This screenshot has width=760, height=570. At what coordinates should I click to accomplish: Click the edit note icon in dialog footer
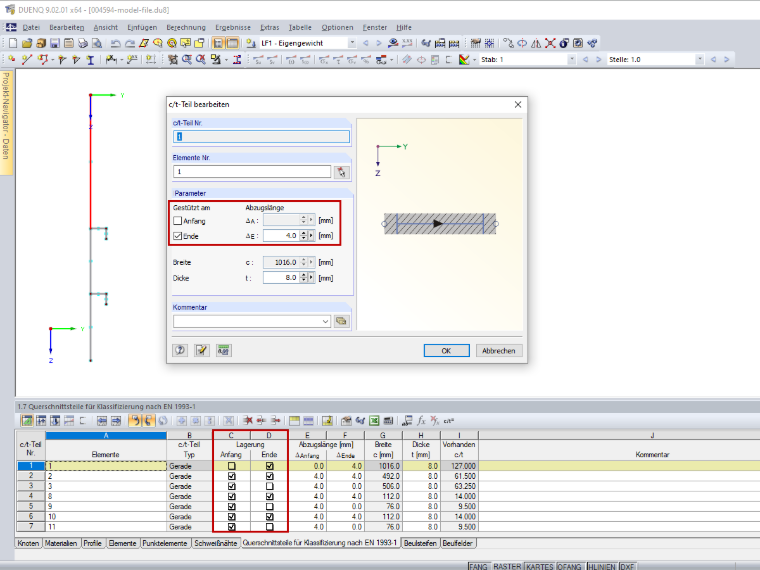click(202, 350)
